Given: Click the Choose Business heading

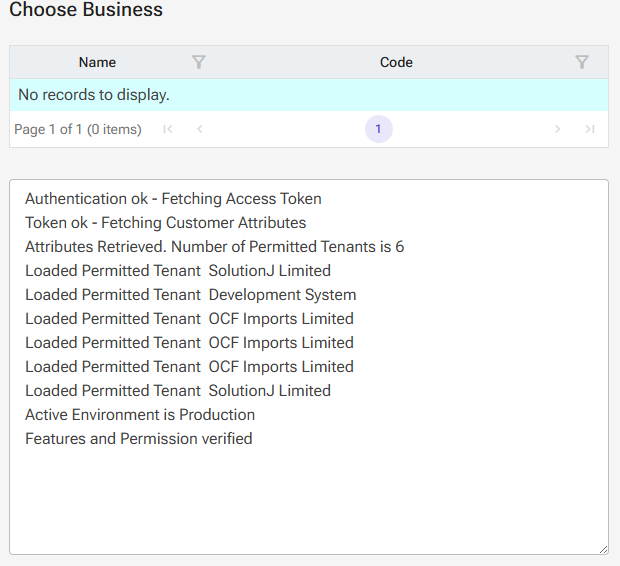Looking at the screenshot, I should [86, 11].
